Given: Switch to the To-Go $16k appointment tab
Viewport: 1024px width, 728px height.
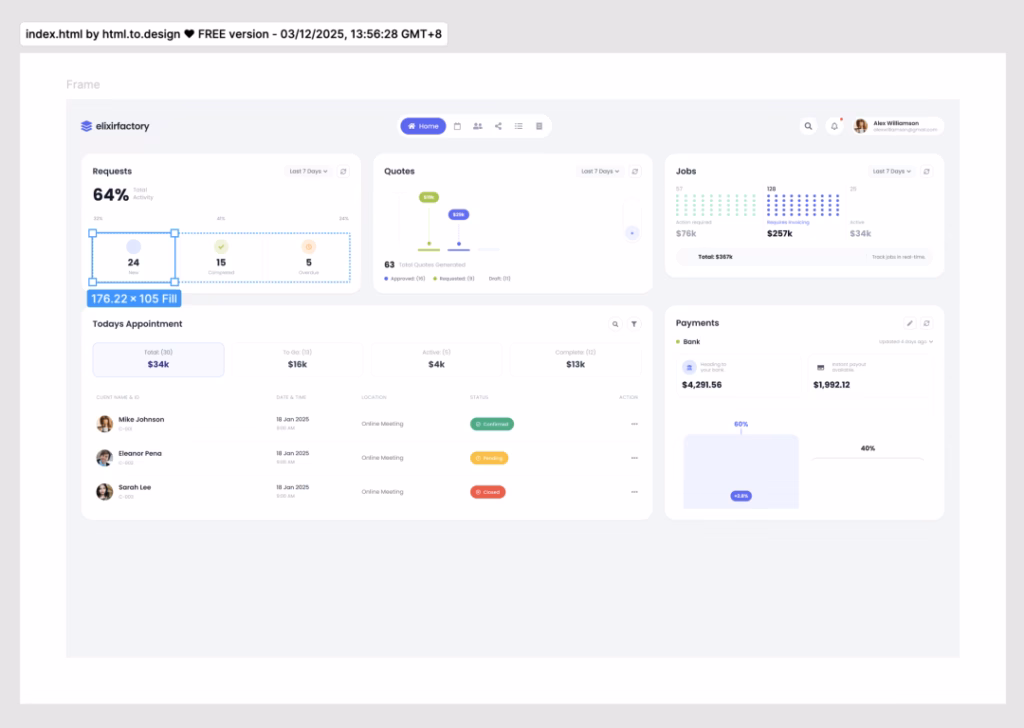Looking at the screenshot, I should (297, 359).
